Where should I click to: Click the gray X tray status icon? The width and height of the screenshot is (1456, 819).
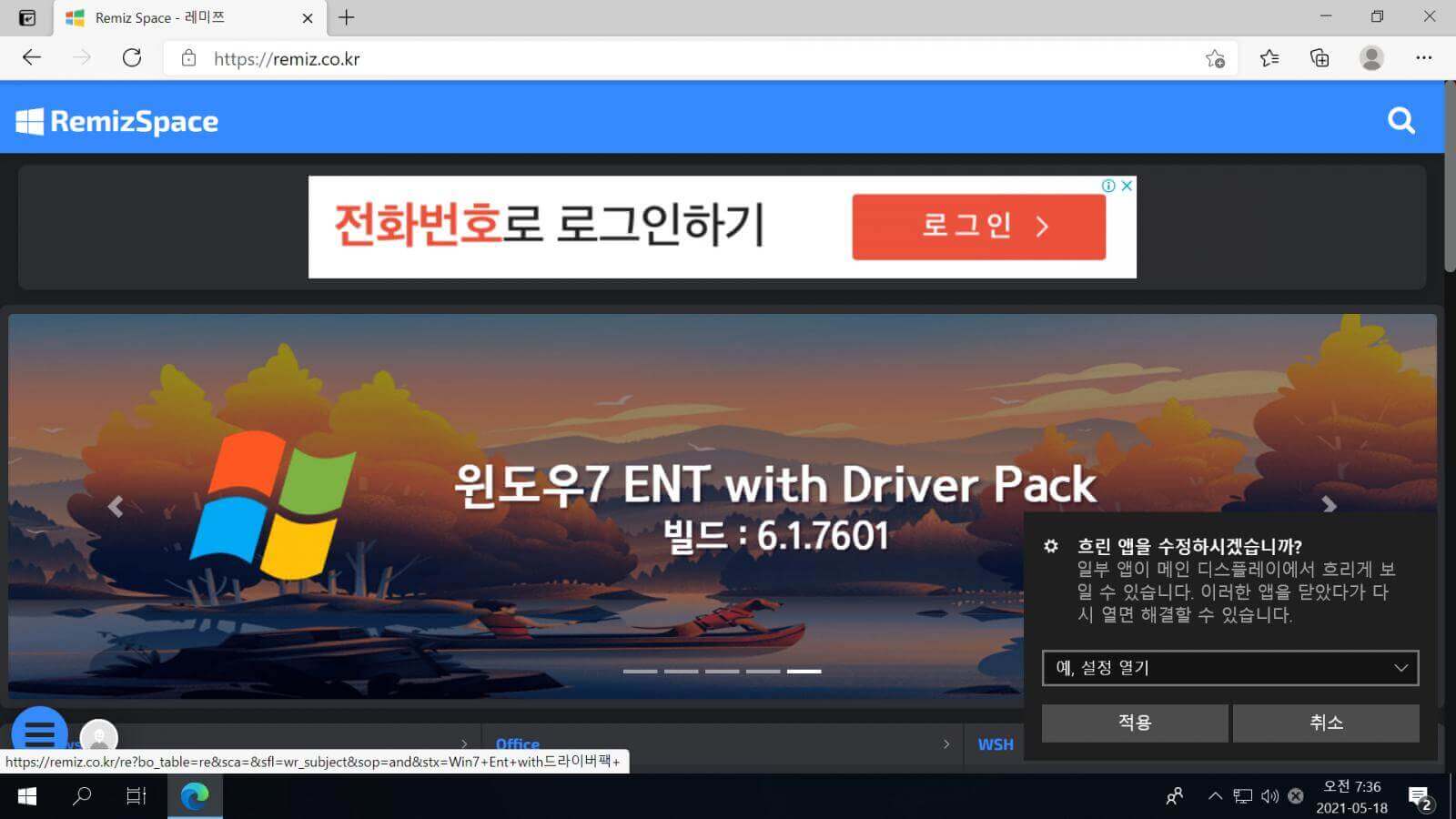1296,796
